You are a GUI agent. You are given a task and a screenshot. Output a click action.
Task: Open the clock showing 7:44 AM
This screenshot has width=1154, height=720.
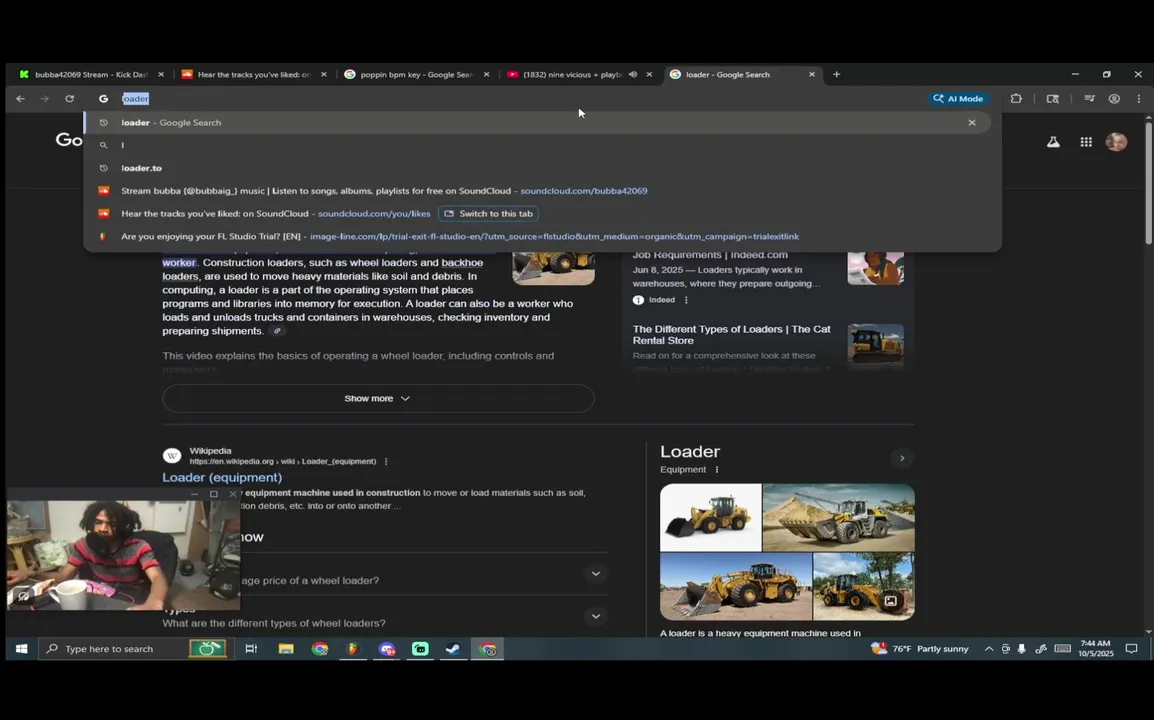click(x=1096, y=649)
